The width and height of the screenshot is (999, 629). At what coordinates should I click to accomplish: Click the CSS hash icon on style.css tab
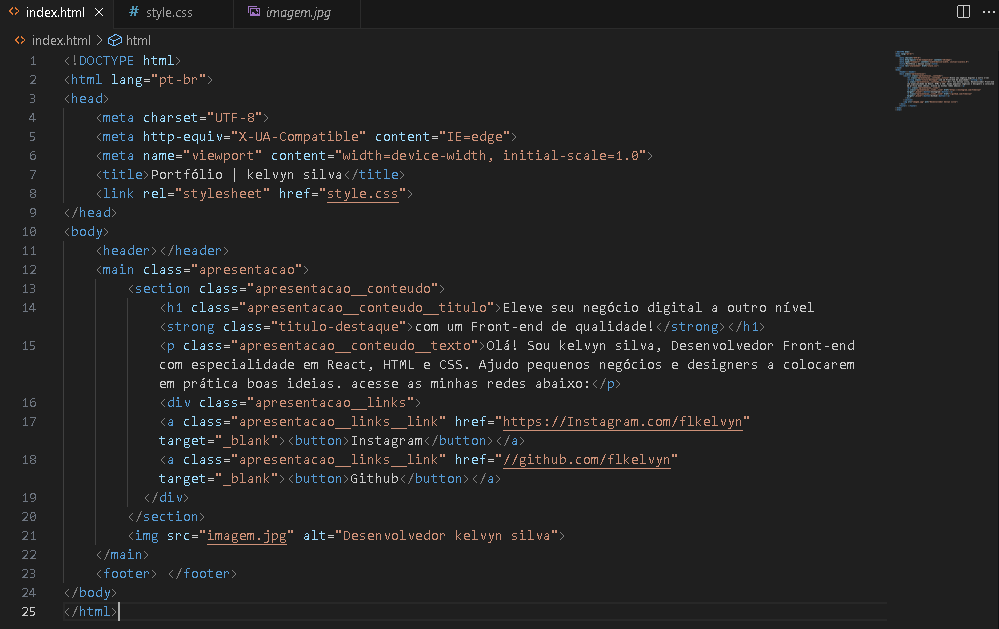coord(133,12)
